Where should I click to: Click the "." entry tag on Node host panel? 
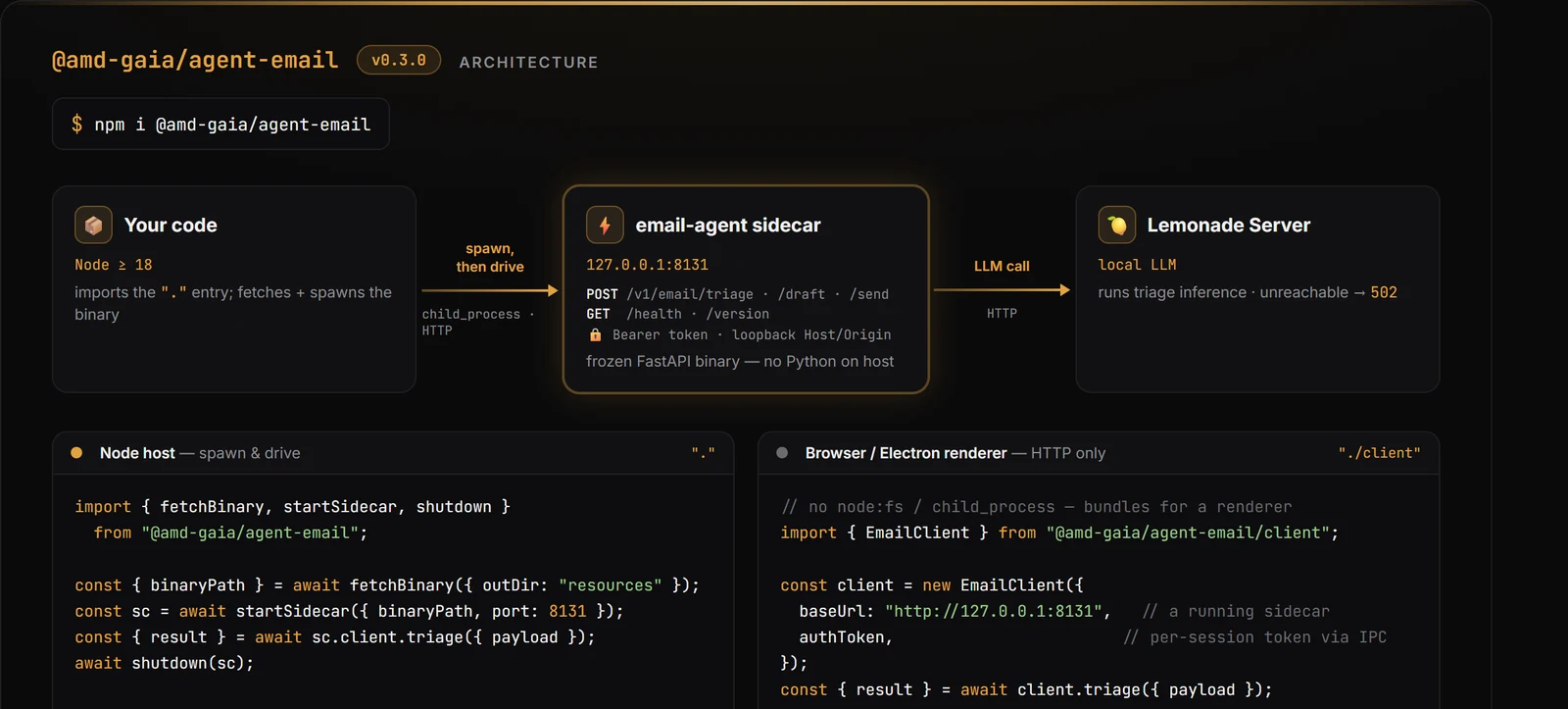703,453
